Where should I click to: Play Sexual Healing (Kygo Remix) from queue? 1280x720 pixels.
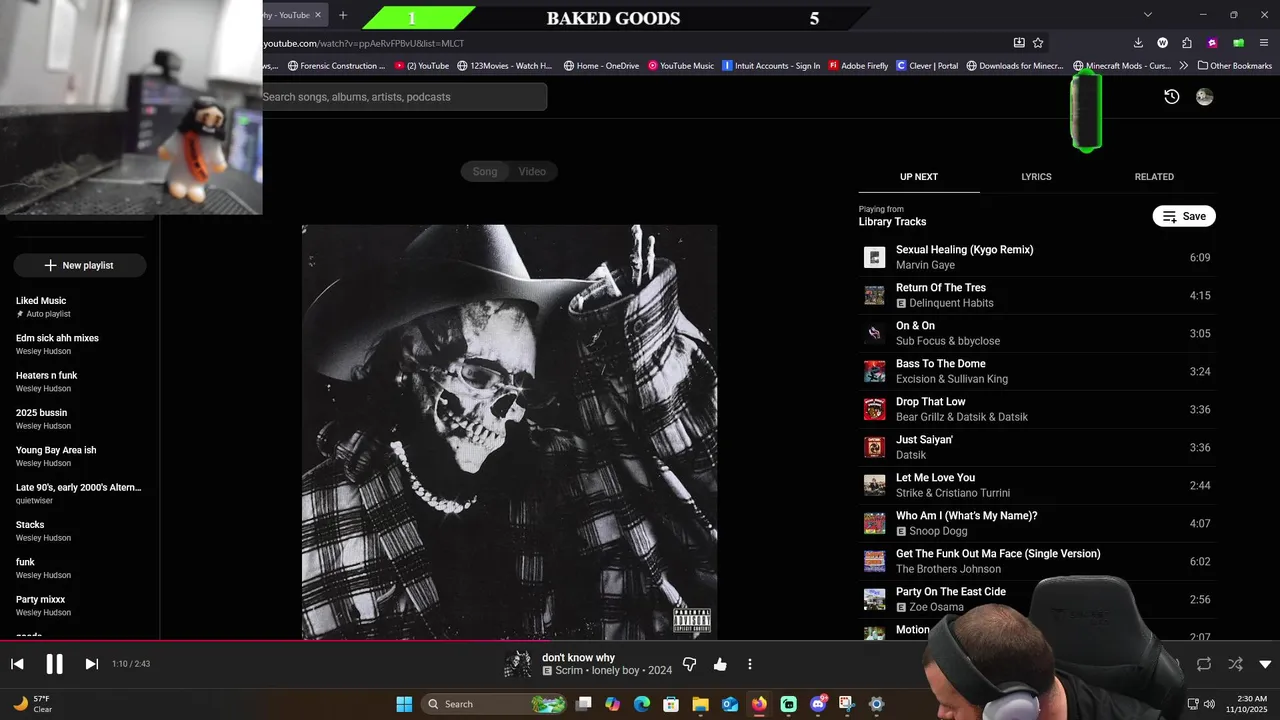pyautogui.click(x=1037, y=257)
